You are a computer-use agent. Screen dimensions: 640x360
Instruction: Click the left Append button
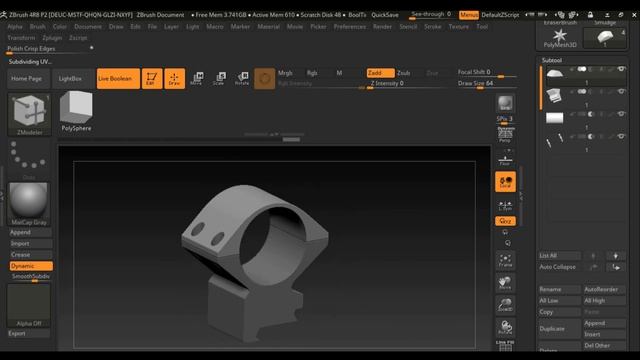coord(31,232)
